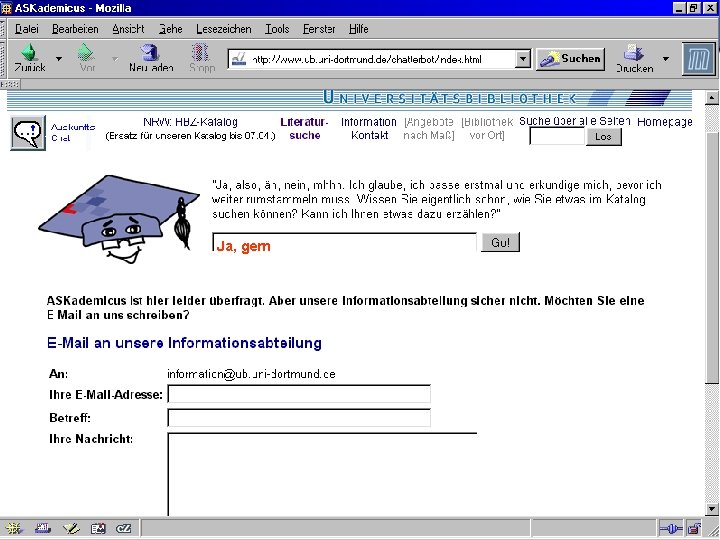Viewport: 720px width, 540px height.
Task: Click the Auskunfts-Chat speech bubble icon
Action: [x=28, y=133]
